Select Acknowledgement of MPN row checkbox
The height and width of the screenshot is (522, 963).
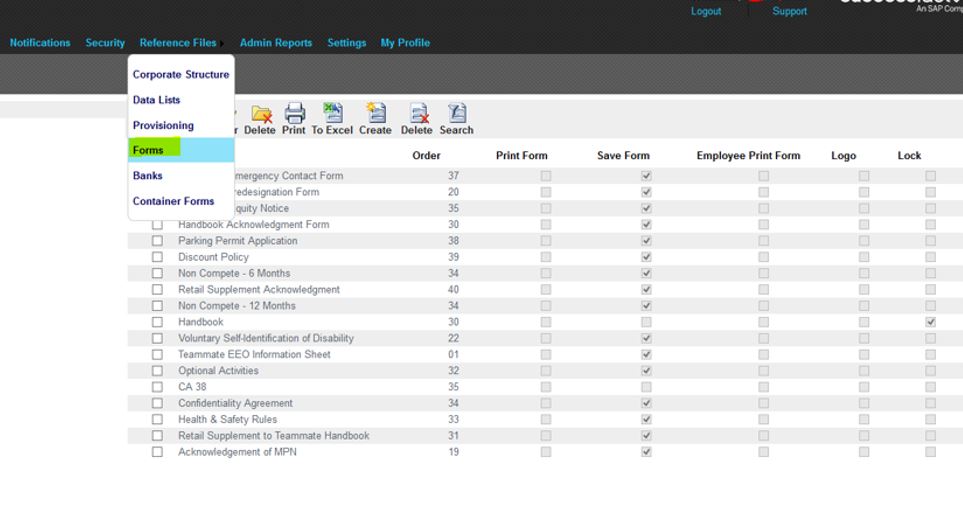(x=157, y=452)
